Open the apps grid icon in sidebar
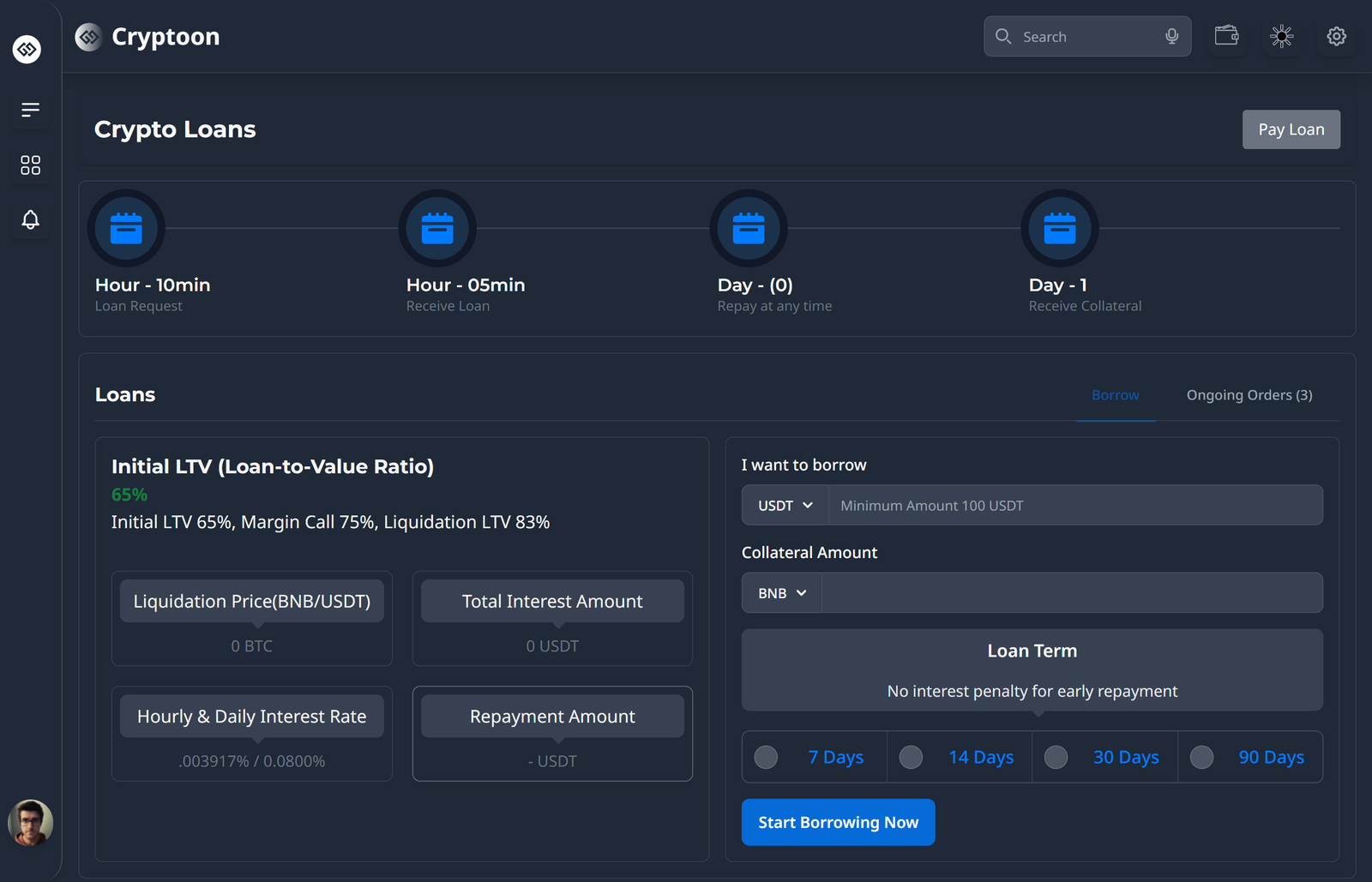The image size is (1372, 882). coord(30,165)
